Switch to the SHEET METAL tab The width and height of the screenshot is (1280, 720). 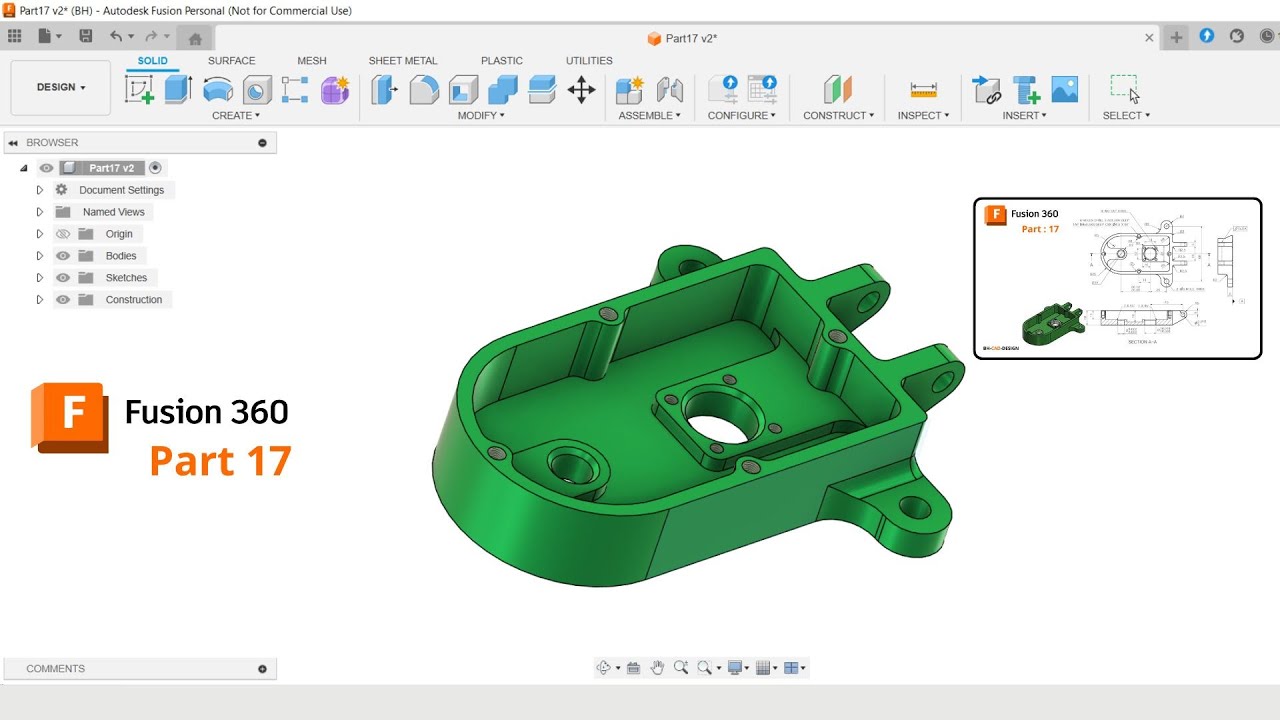[403, 61]
